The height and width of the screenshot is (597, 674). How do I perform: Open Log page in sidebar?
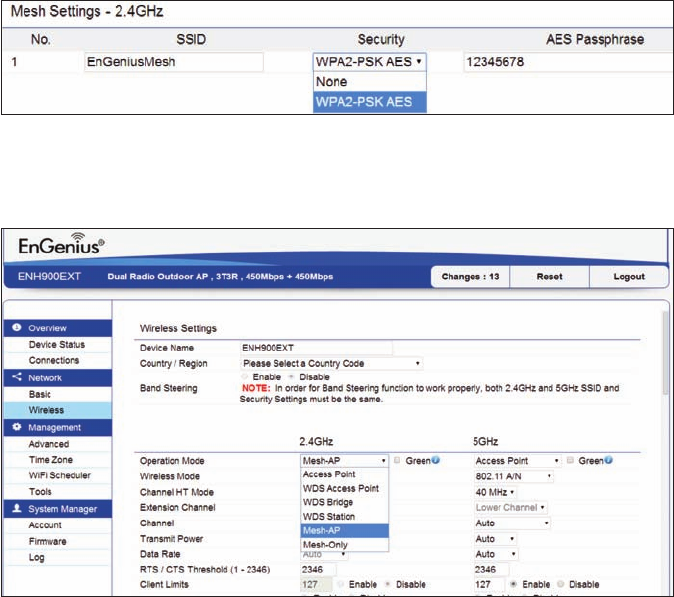point(37,557)
